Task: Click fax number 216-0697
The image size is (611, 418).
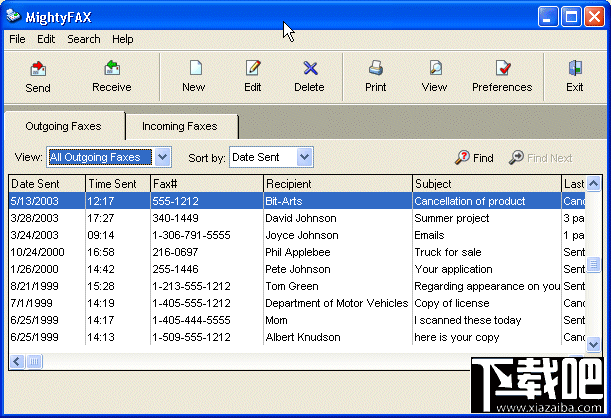Action: pyautogui.click(x=175, y=252)
